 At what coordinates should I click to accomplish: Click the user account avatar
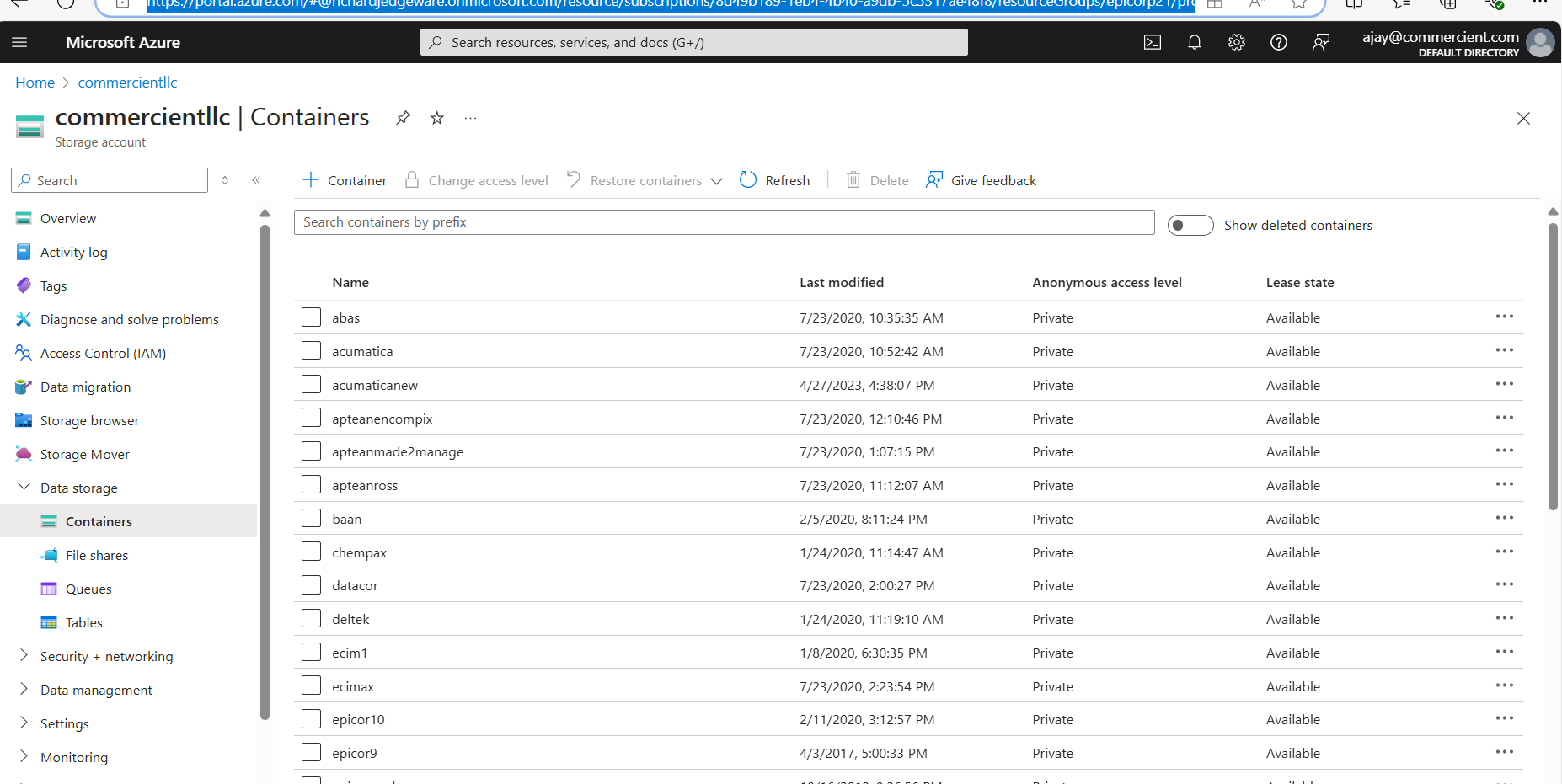point(1540,42)
